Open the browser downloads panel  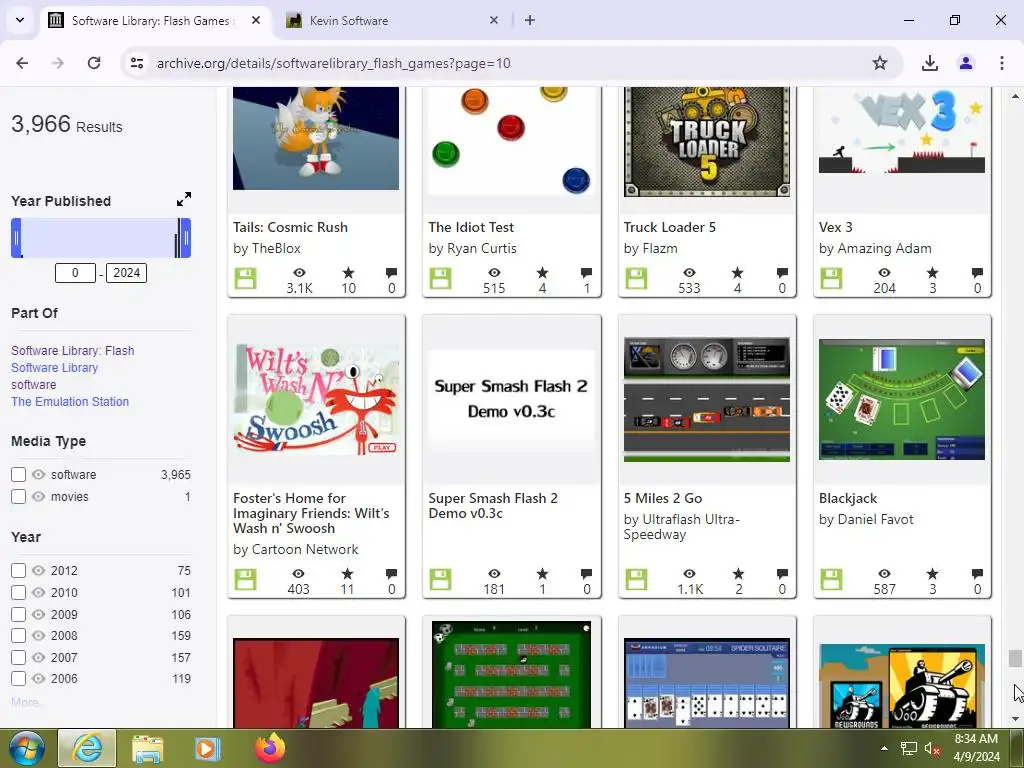[930, 63]
